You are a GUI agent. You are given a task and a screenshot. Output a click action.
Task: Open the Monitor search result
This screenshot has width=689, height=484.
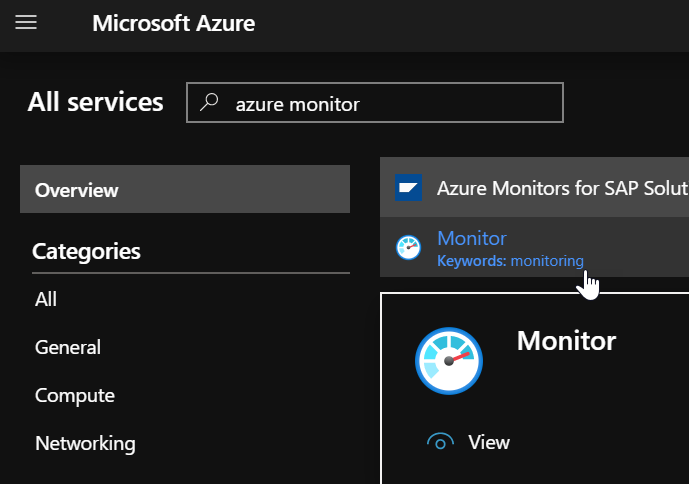point(472,238)
